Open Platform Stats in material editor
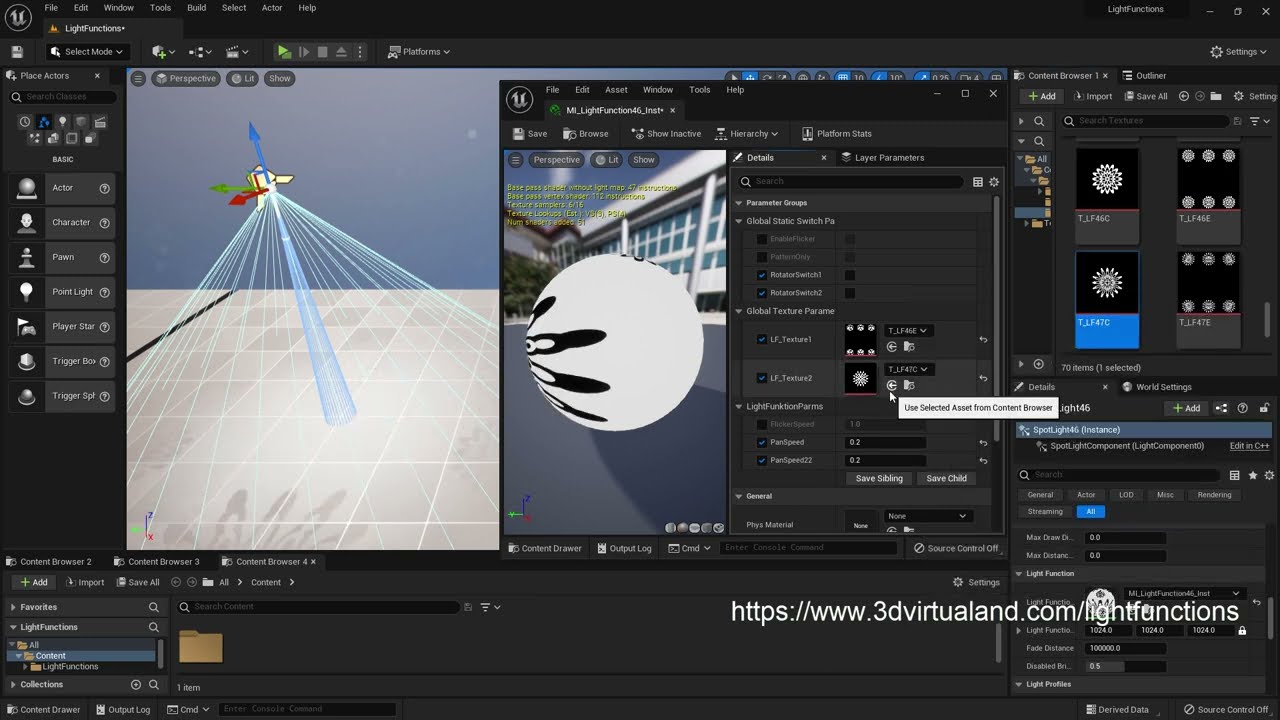The height and width of the screenshot is (720, 1280). click(x=837, y=134)
